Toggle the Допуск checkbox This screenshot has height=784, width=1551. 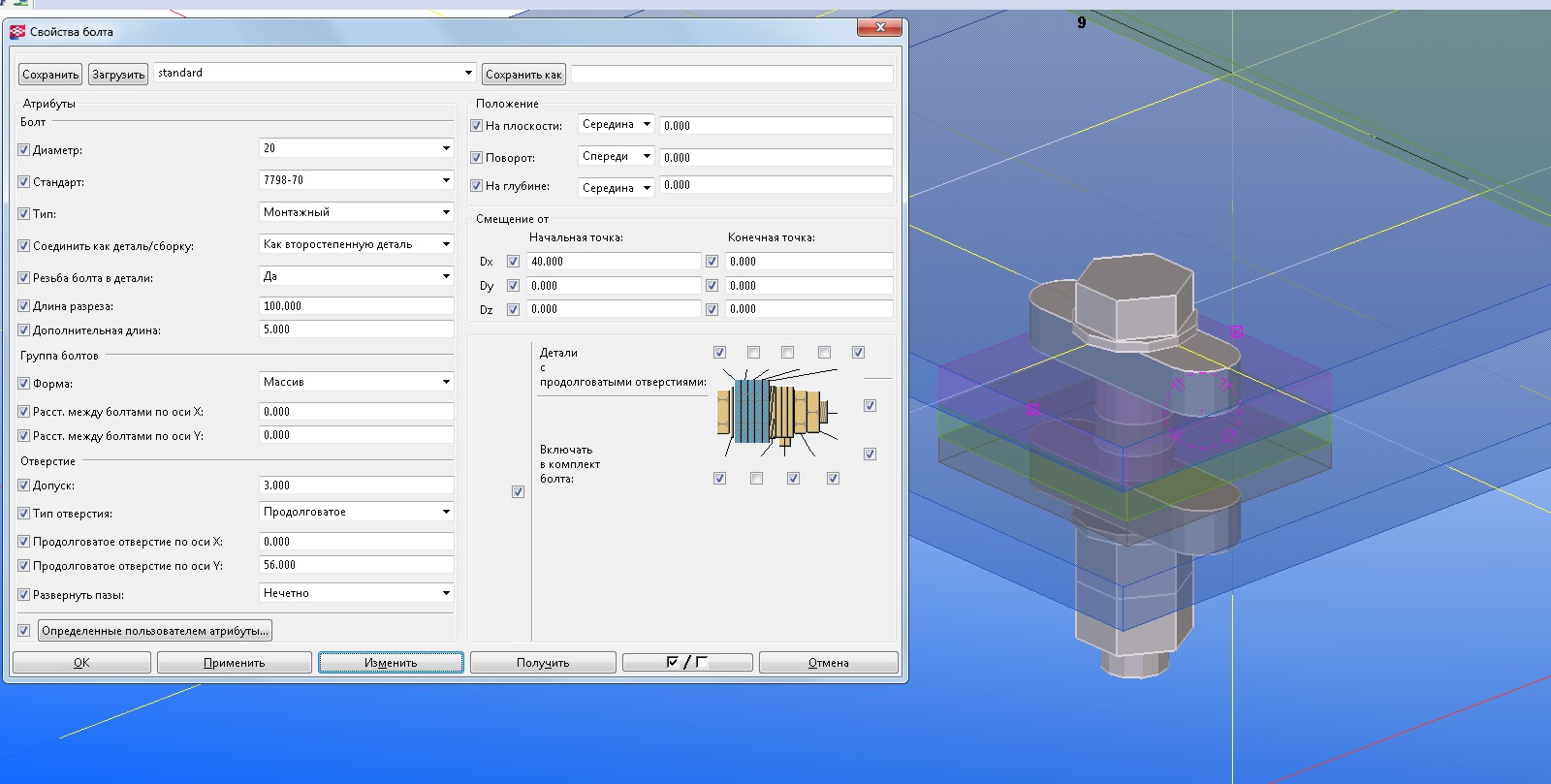click(24, 486)
